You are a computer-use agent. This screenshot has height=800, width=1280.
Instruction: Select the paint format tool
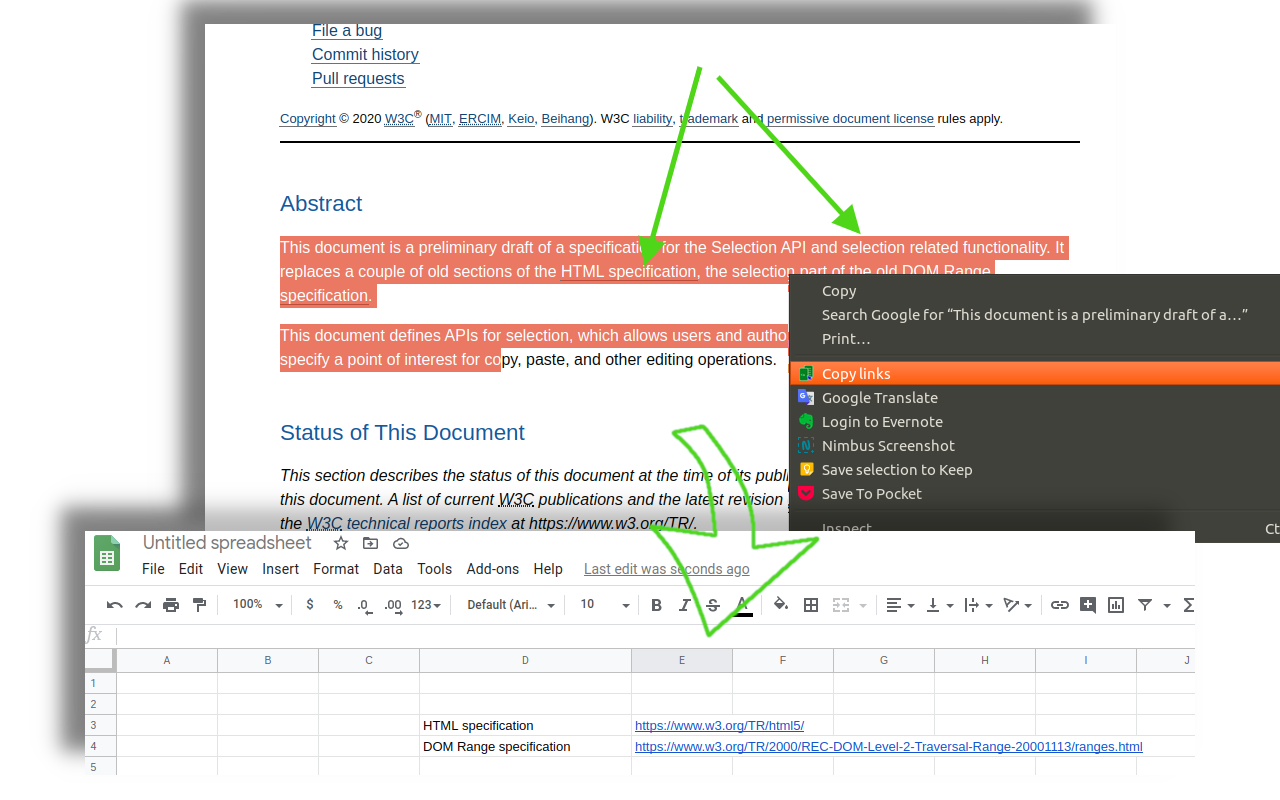coord(199,605)
